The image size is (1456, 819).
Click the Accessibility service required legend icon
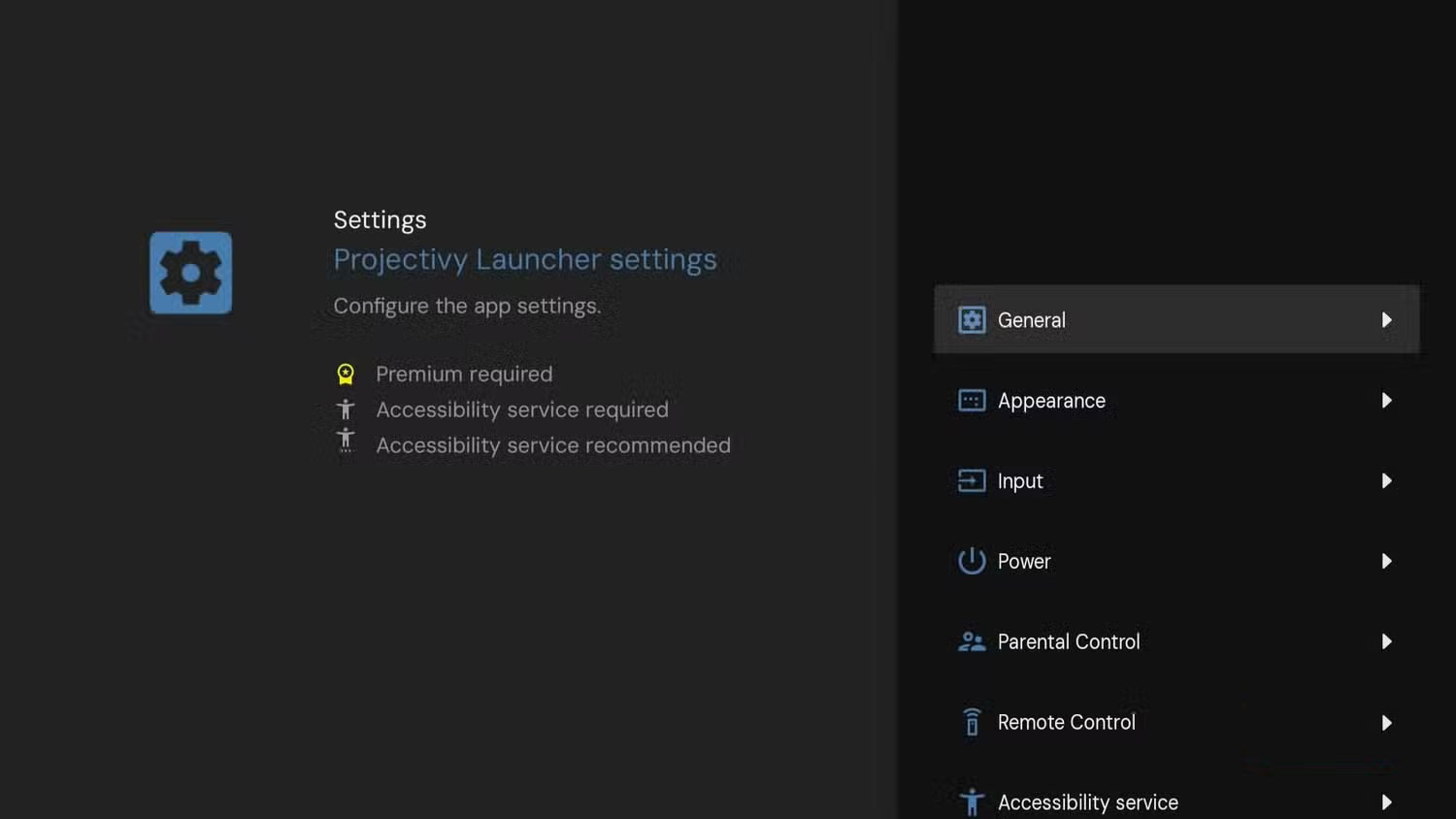pyautogui.click(x=345, y=409)
